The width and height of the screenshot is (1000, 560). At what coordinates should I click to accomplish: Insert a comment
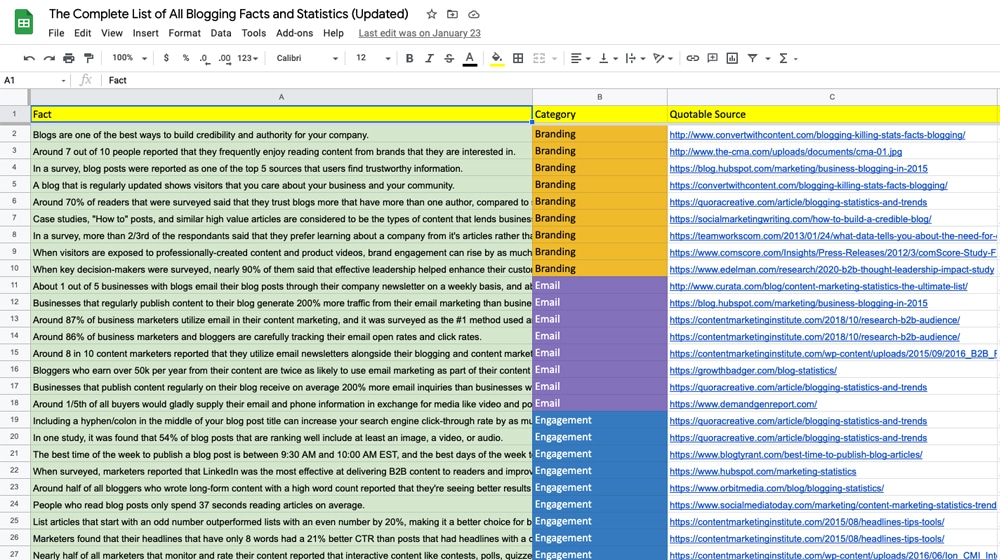[x=712, y=58]
